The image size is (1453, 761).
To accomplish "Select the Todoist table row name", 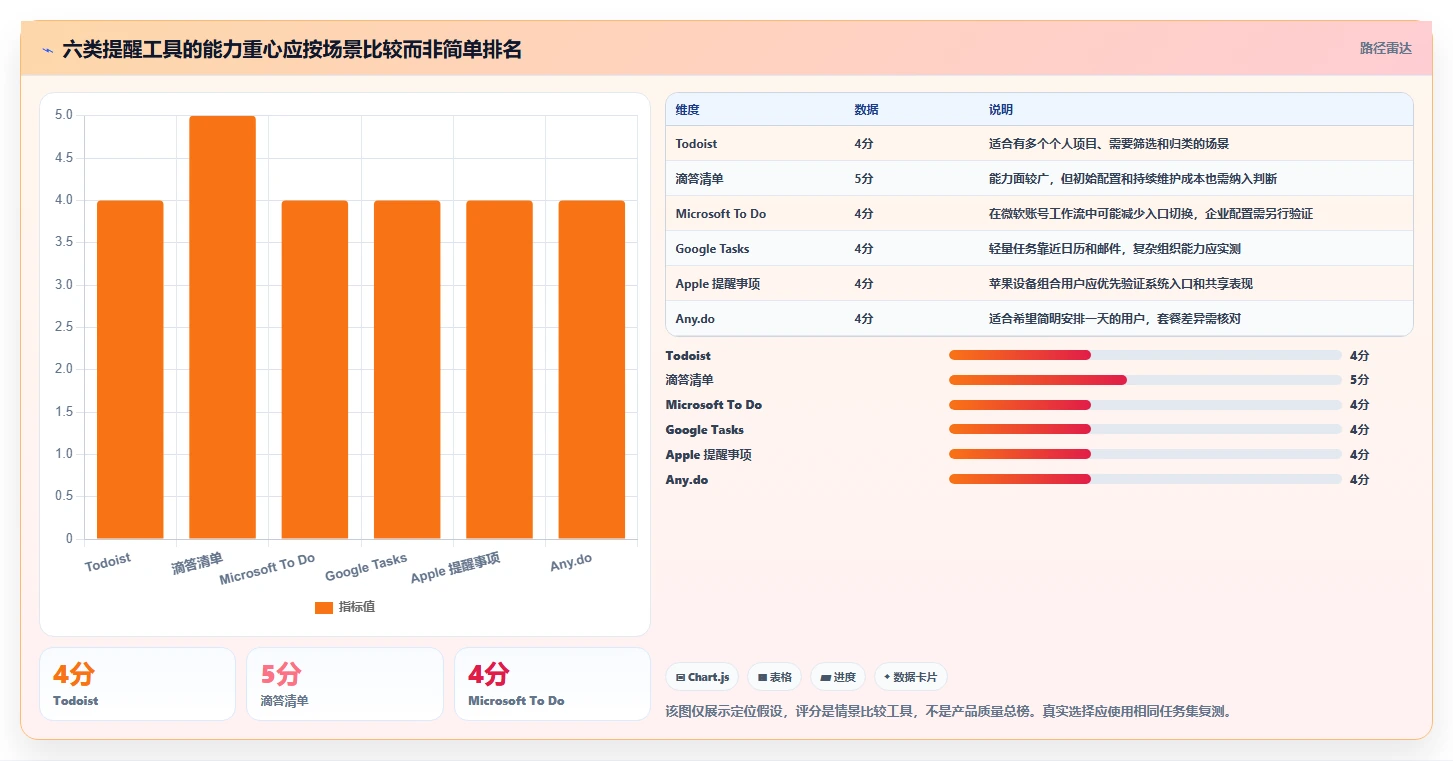I will [x=696, y=144].
